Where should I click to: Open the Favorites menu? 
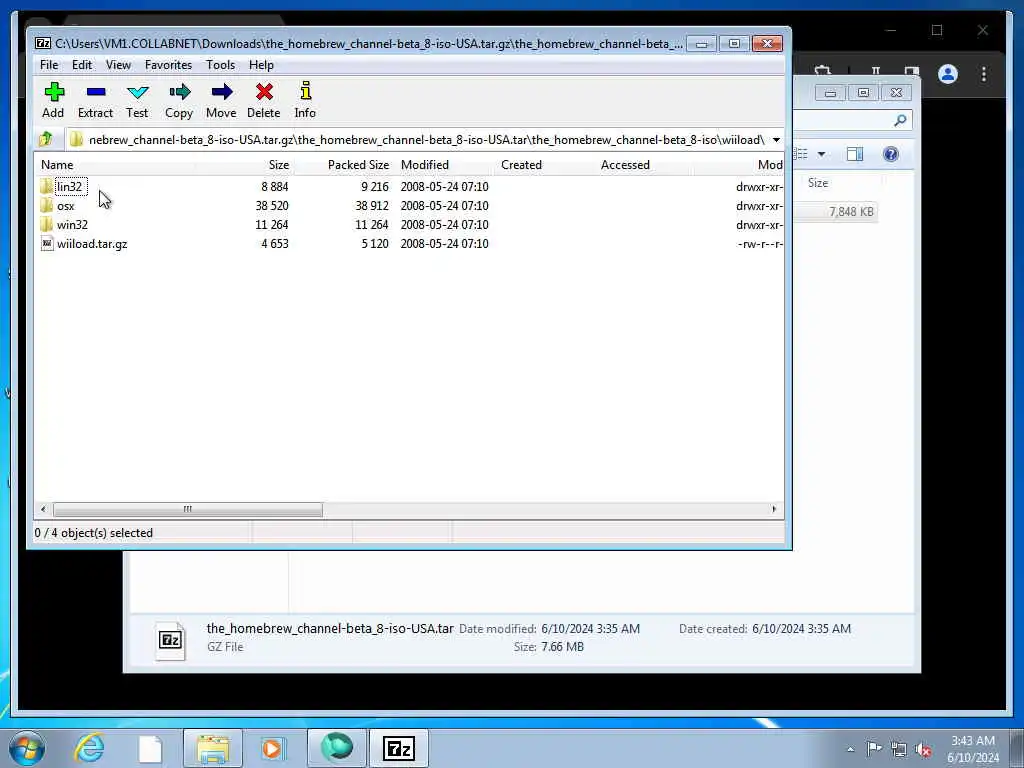point(168,65)
